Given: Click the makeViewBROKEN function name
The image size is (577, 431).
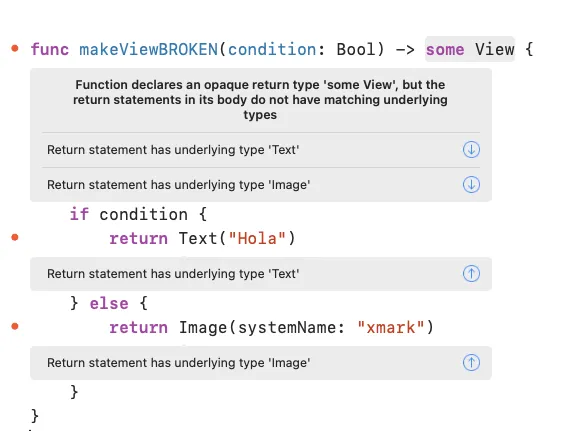Looking at the screenshot, I should pyautogui.click(x=149, y=49).
